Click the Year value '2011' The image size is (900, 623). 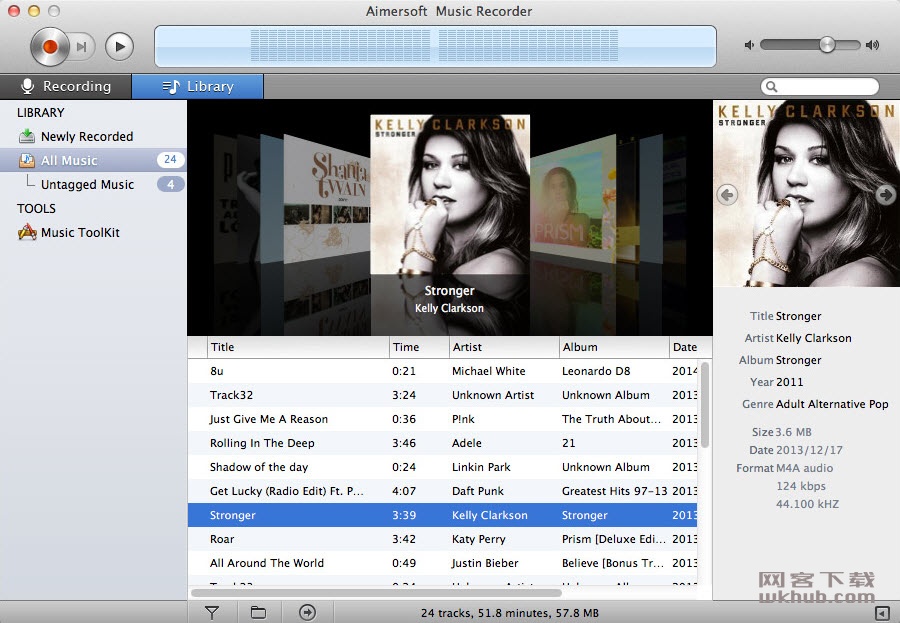[789, 382]
